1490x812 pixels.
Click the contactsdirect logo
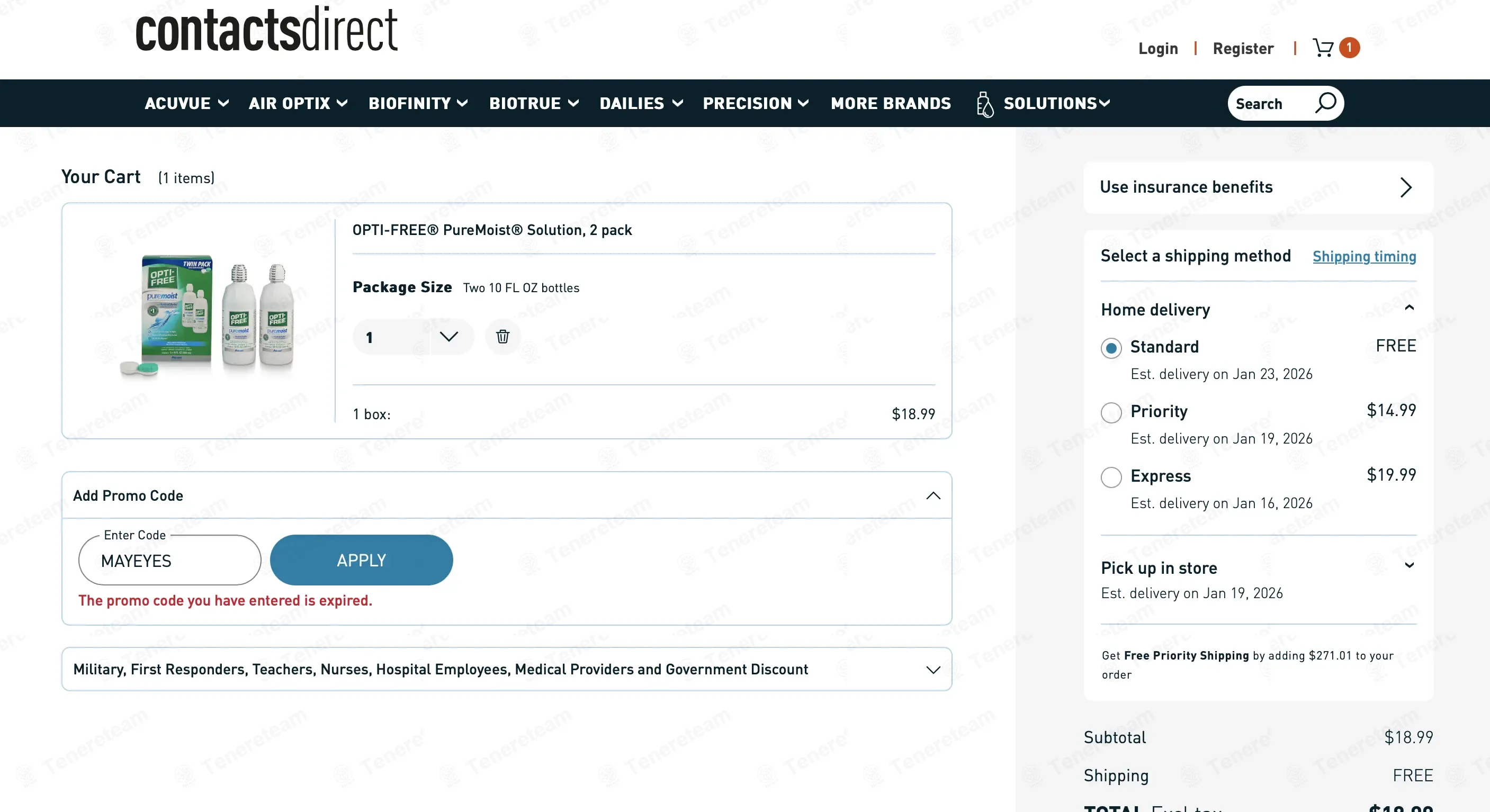267,30
